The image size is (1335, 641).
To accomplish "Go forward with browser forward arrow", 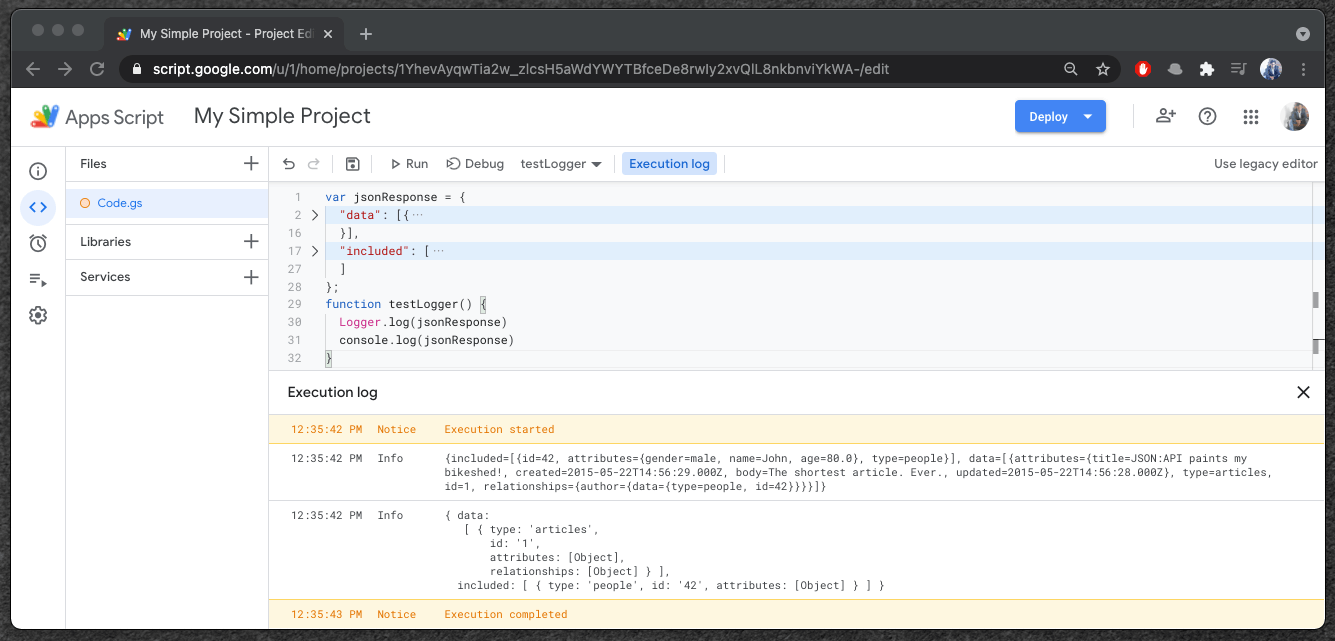I will pyautogui.click(x=65, y=69).
